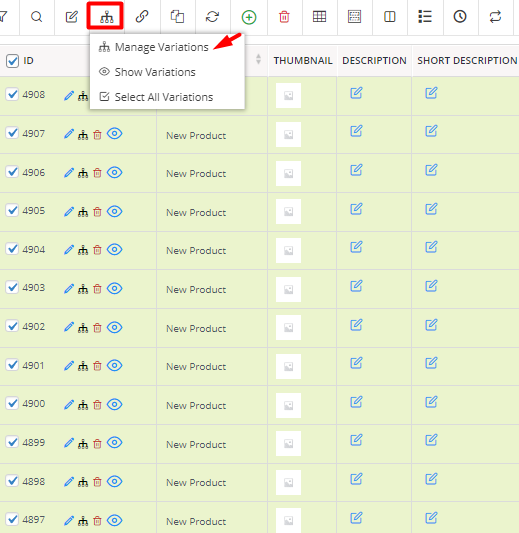This screenshot has width=519, height=533.
Task: Open the search tool in toolbar
Action: pos(36,17)
